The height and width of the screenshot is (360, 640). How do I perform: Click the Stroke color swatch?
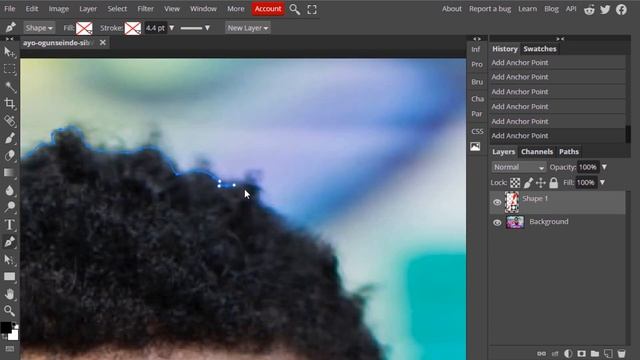point(133,28)
